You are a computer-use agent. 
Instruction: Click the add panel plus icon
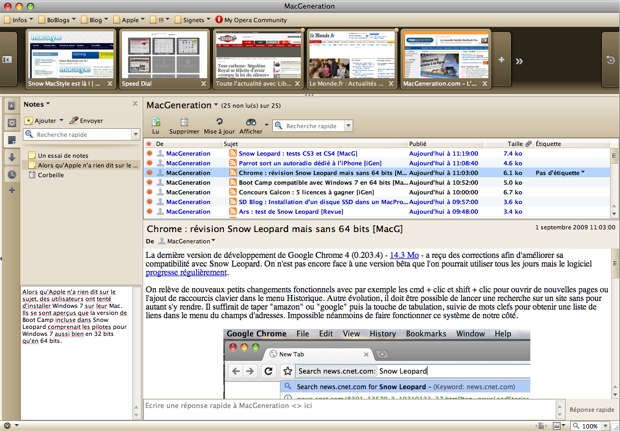tap(11, 190)
